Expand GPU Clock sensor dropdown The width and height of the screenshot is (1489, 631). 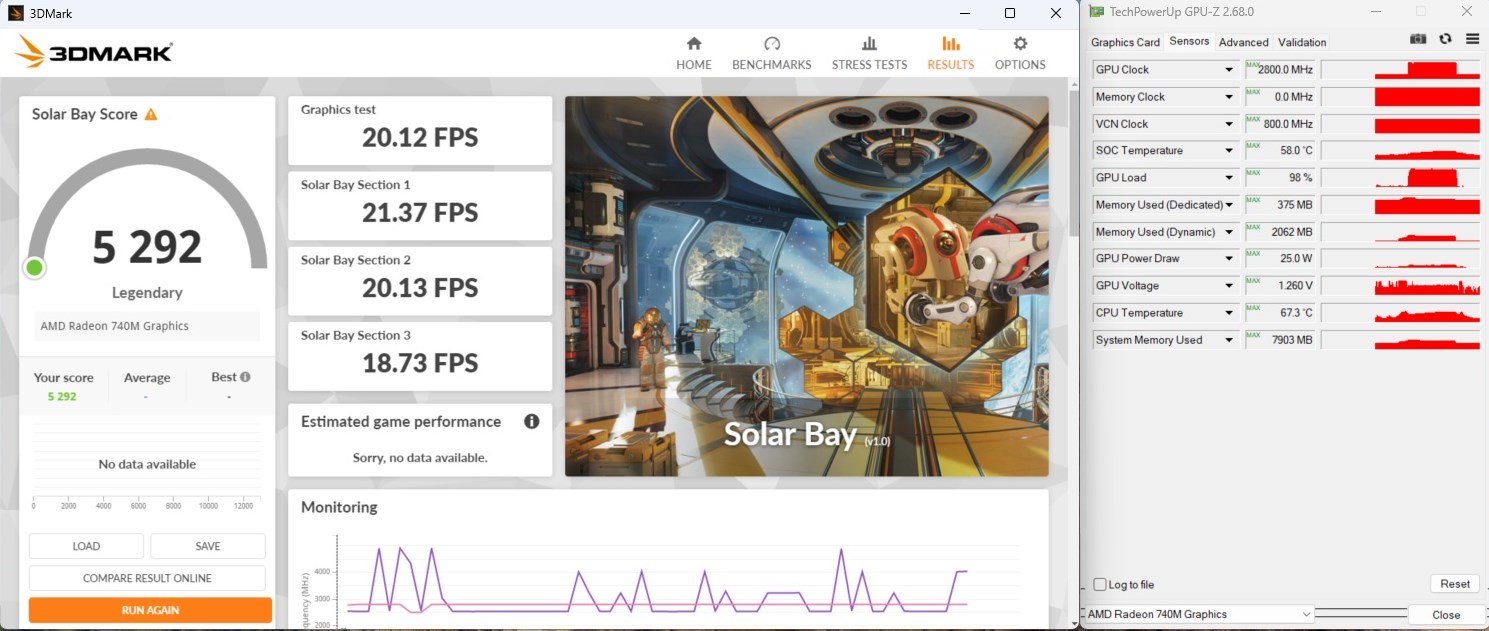[x=1229, y=70]
